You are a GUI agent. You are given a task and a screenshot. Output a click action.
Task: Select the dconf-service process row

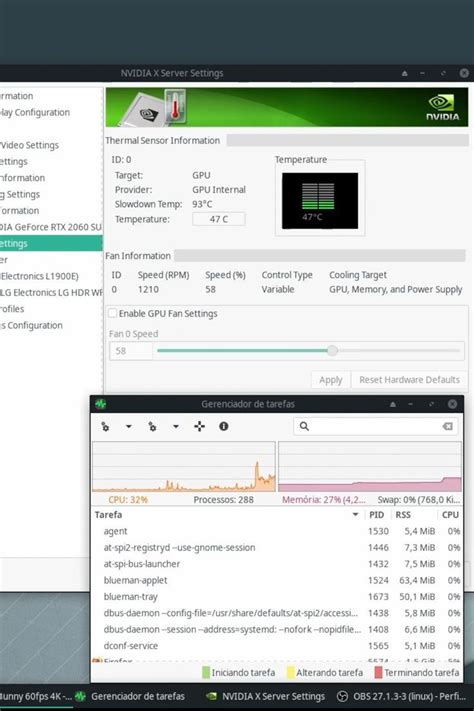277,646
